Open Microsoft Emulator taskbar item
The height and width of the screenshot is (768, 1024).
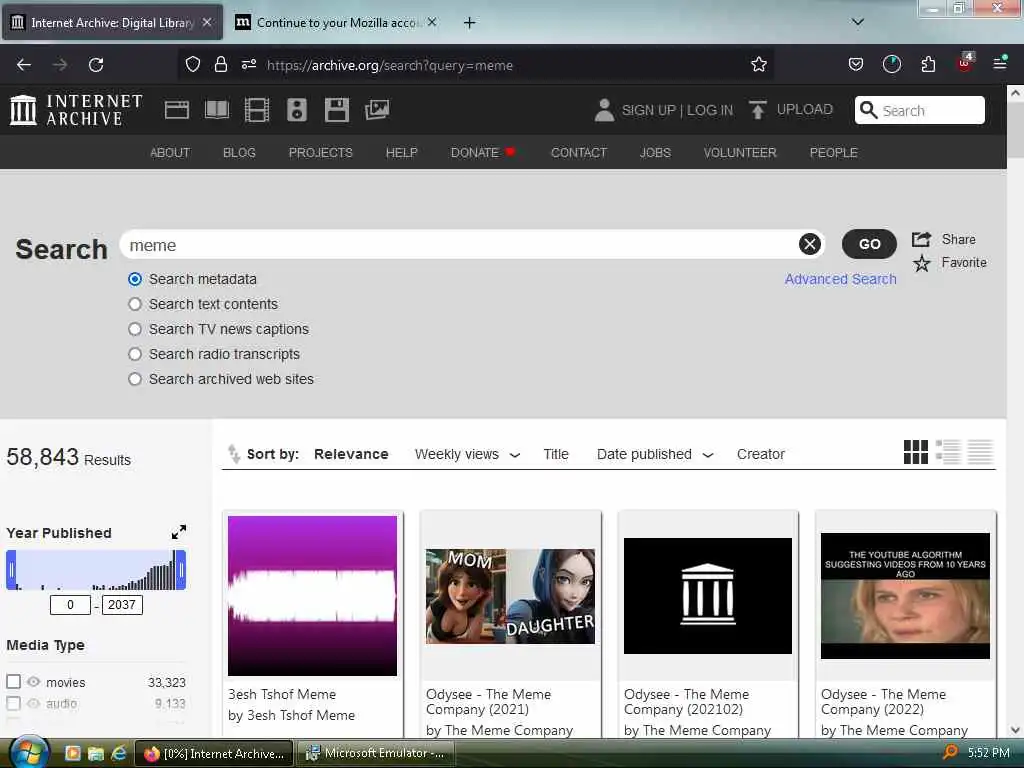374,753
